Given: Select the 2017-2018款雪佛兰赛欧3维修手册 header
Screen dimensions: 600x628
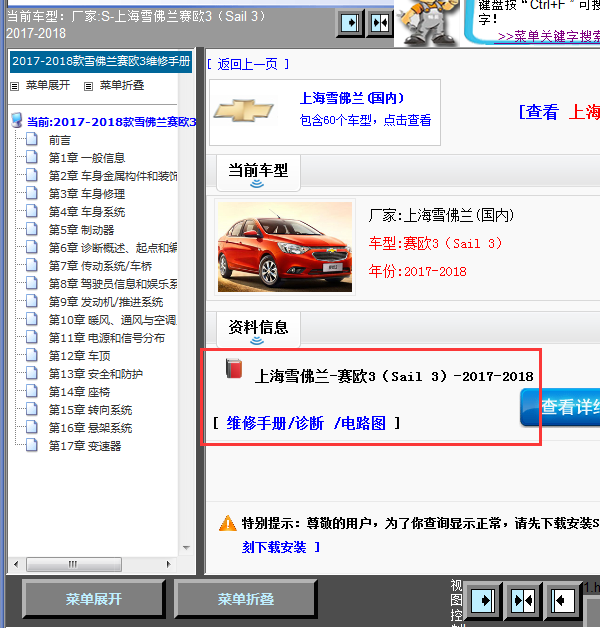Looking at the screenshot, I should (x=101, y=61).
